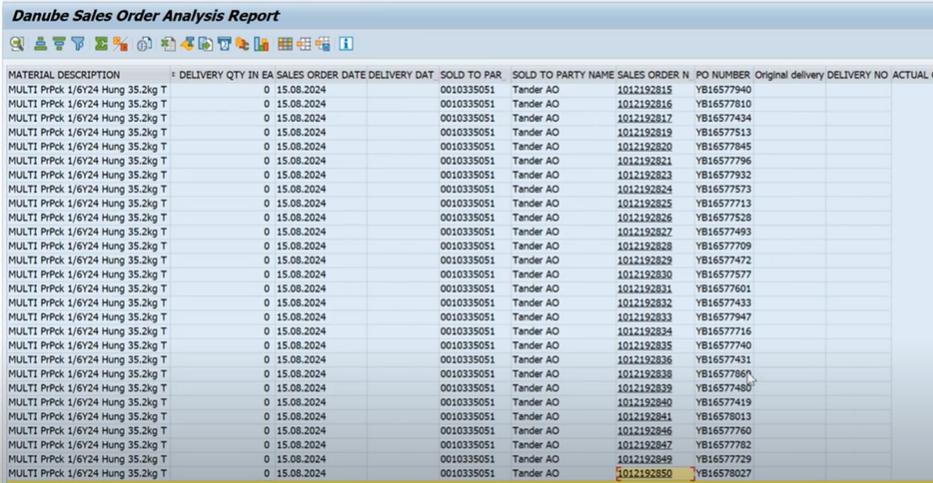
Task: Change layout grid icon
Action: 286,43
